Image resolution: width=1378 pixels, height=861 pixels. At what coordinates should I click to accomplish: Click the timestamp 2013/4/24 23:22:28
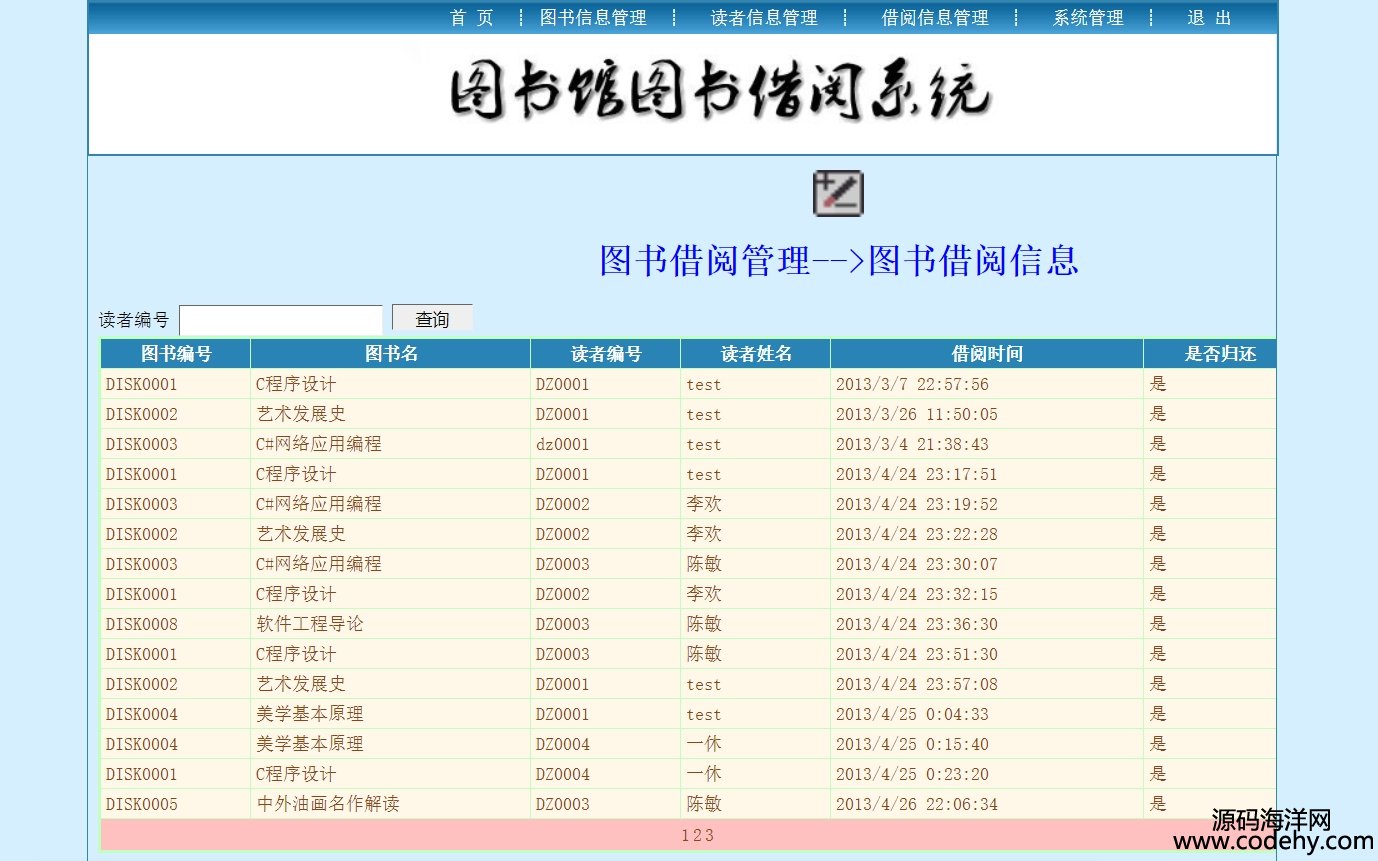[x=917, y=534]
